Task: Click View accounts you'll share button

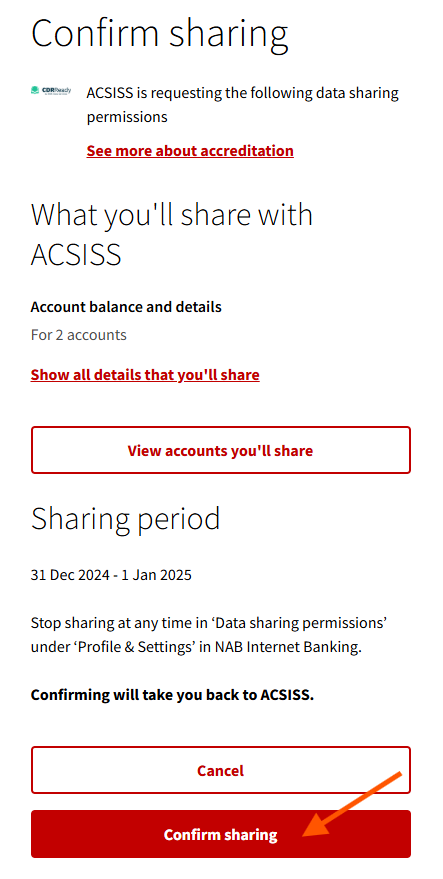Action: [221, 450]
